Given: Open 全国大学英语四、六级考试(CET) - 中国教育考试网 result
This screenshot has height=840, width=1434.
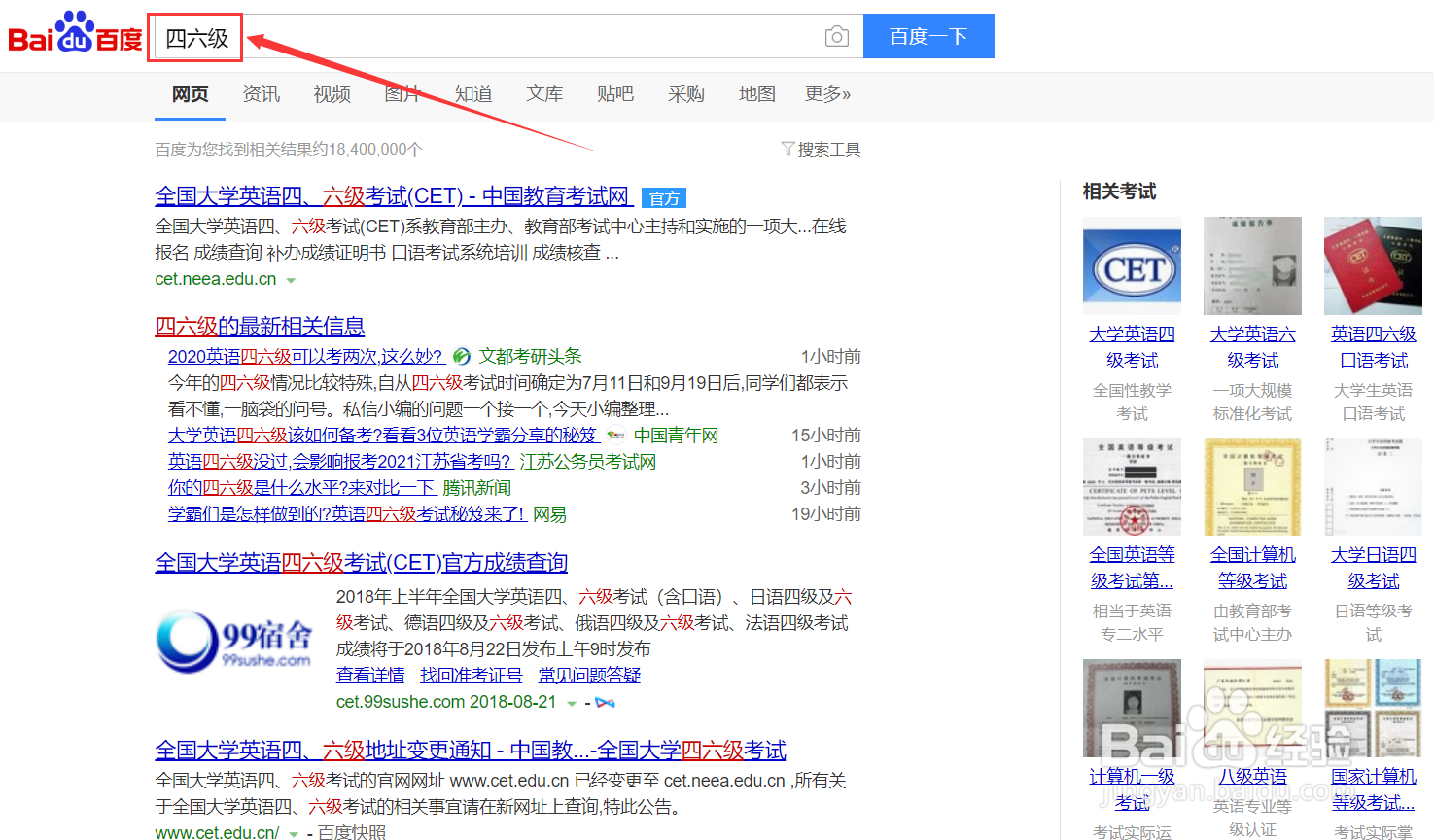Looking at the screenshot, I should point(394,196).
